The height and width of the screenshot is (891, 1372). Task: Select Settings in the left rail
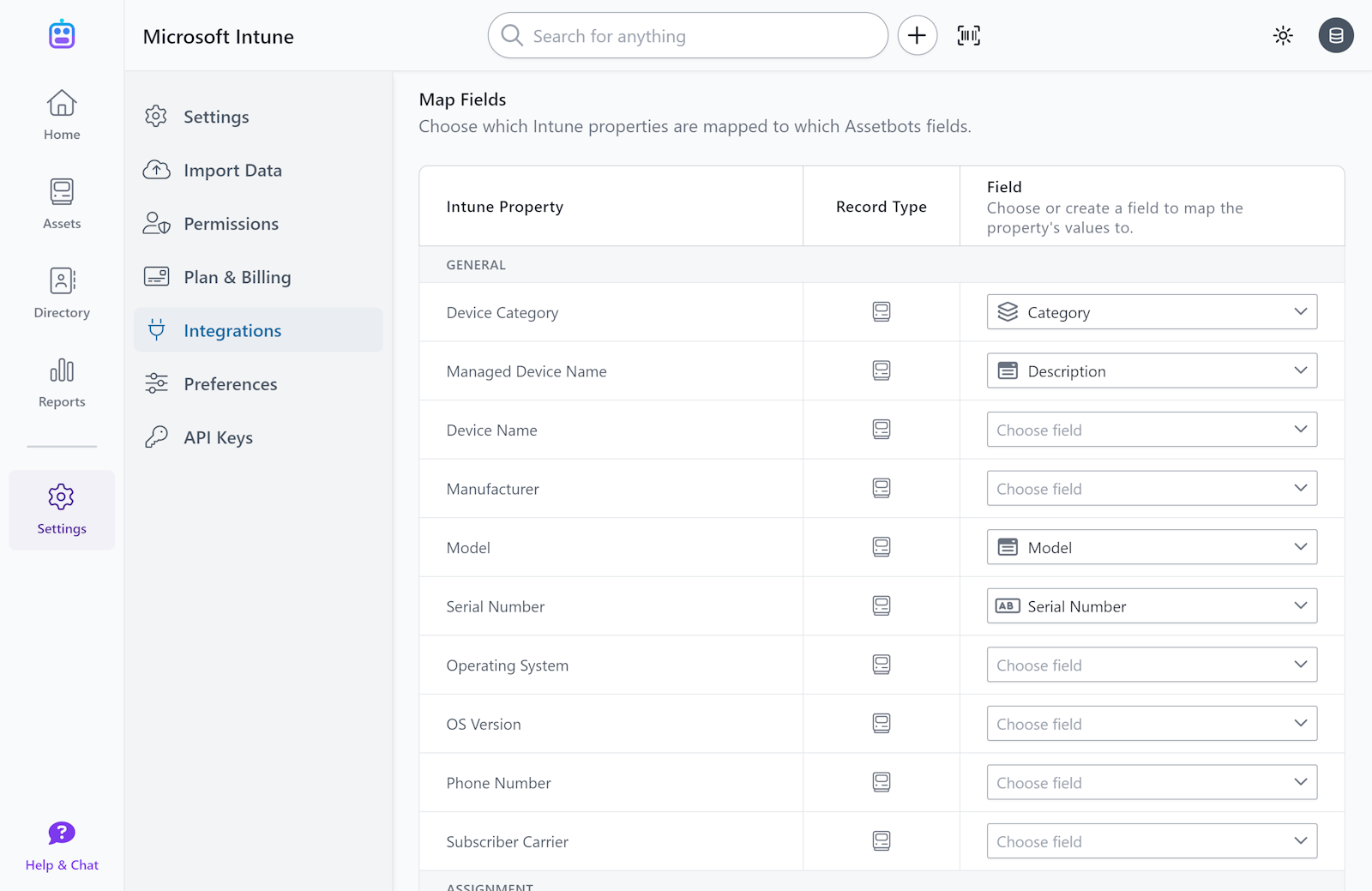pyautogui.click(x=62, y=509)
